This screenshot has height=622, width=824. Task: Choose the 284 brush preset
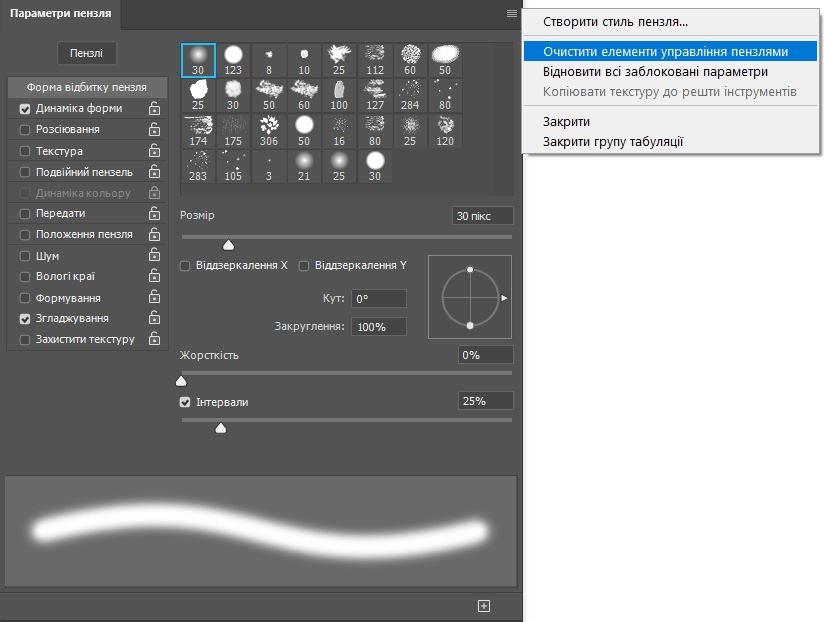(x=410, y=96)
